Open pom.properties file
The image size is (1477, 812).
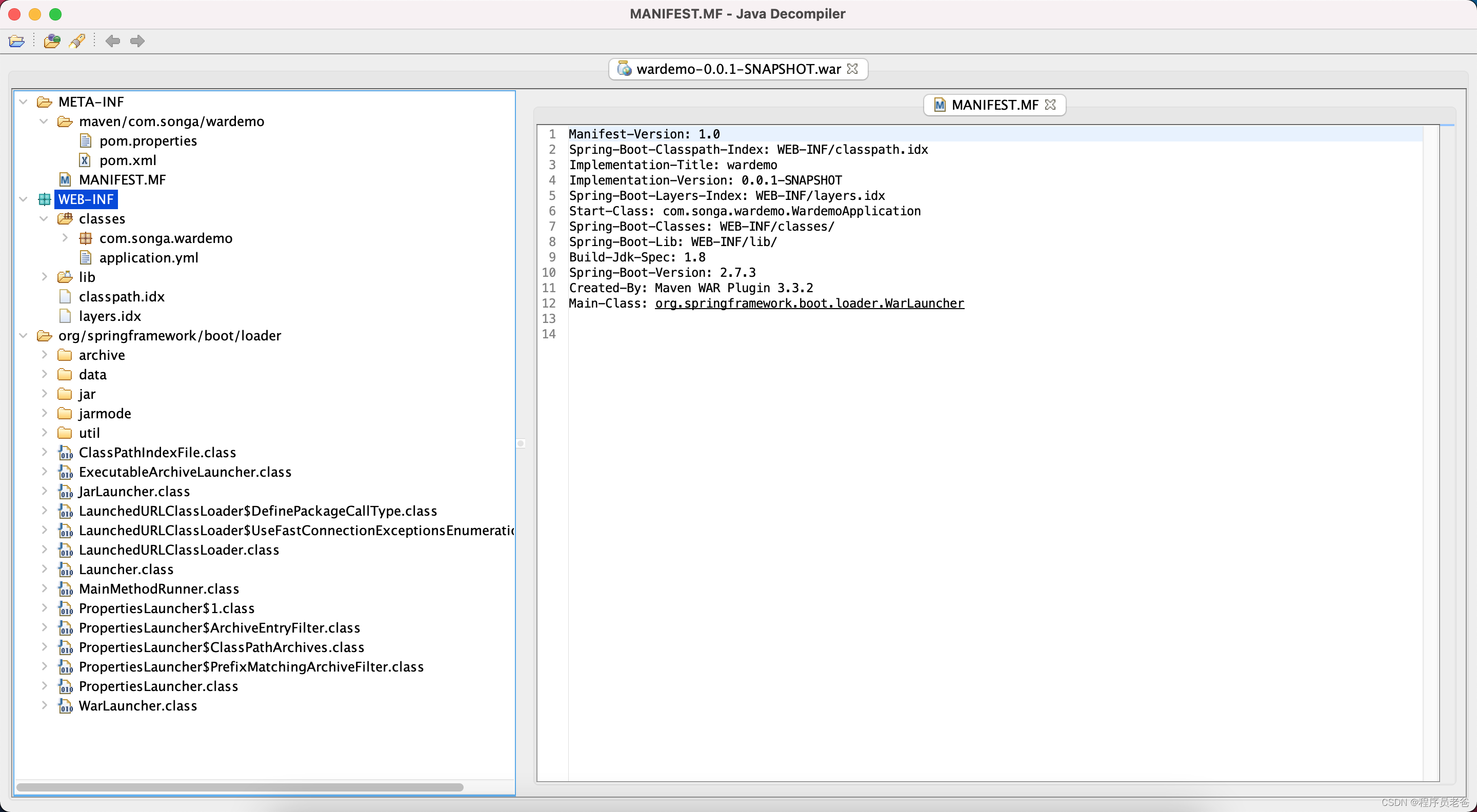(x=148, y=141)
